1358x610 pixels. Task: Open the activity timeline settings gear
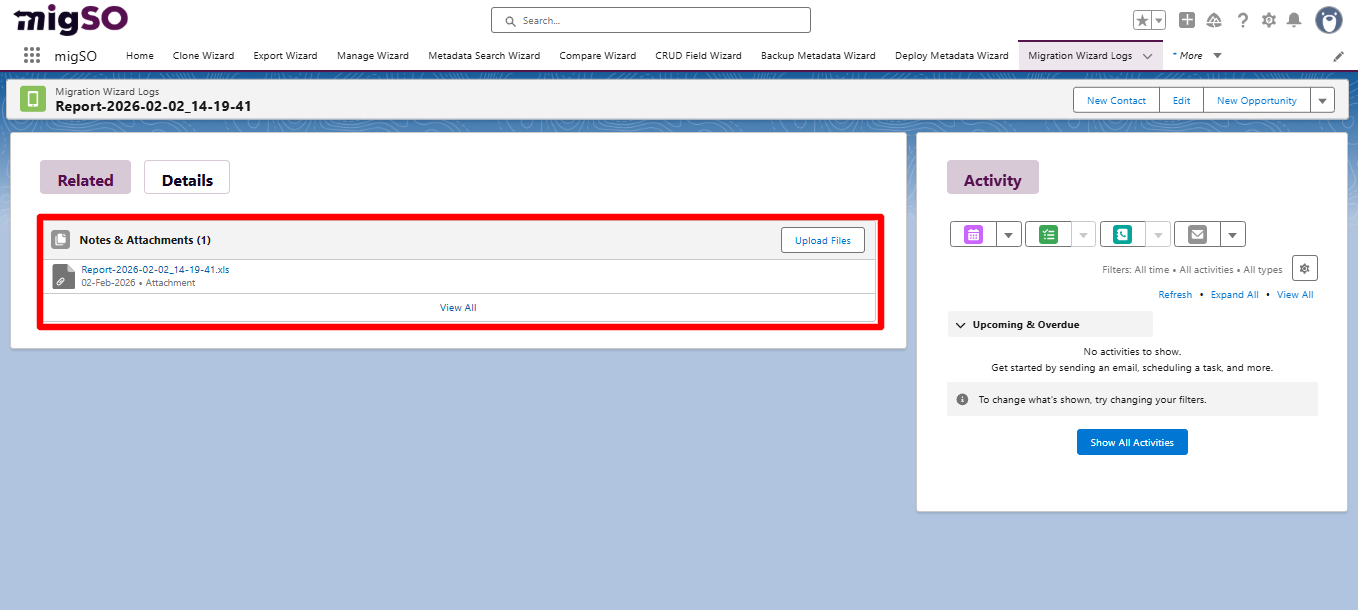tap(1304, 268)
